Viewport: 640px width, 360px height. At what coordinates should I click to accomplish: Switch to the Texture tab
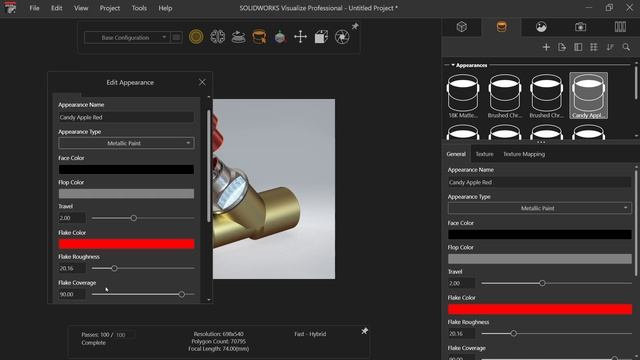click(x=484, y=154)
